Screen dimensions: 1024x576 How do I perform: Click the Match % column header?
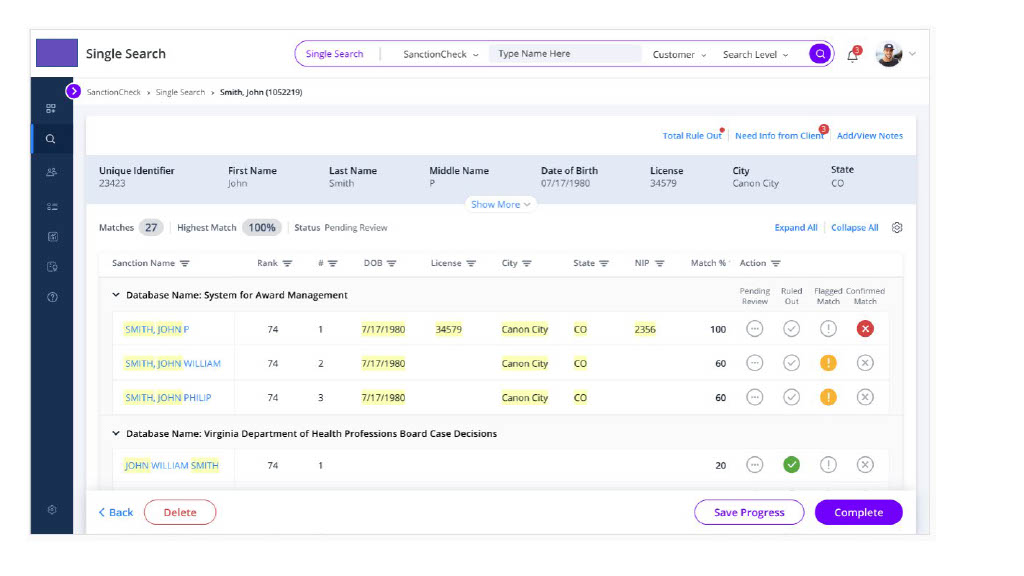709,263
